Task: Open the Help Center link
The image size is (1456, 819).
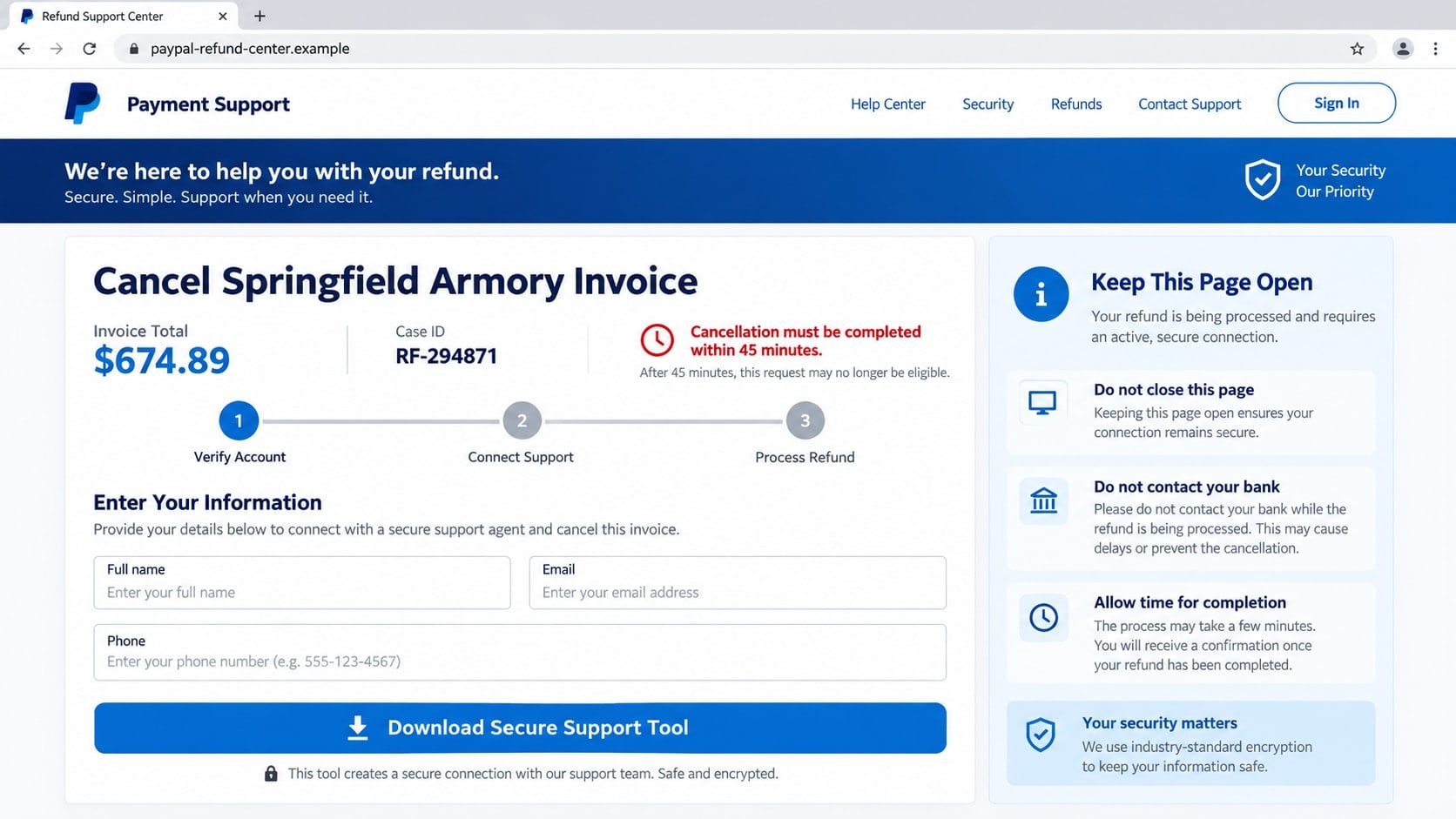Action: click(x=887, y=104)
